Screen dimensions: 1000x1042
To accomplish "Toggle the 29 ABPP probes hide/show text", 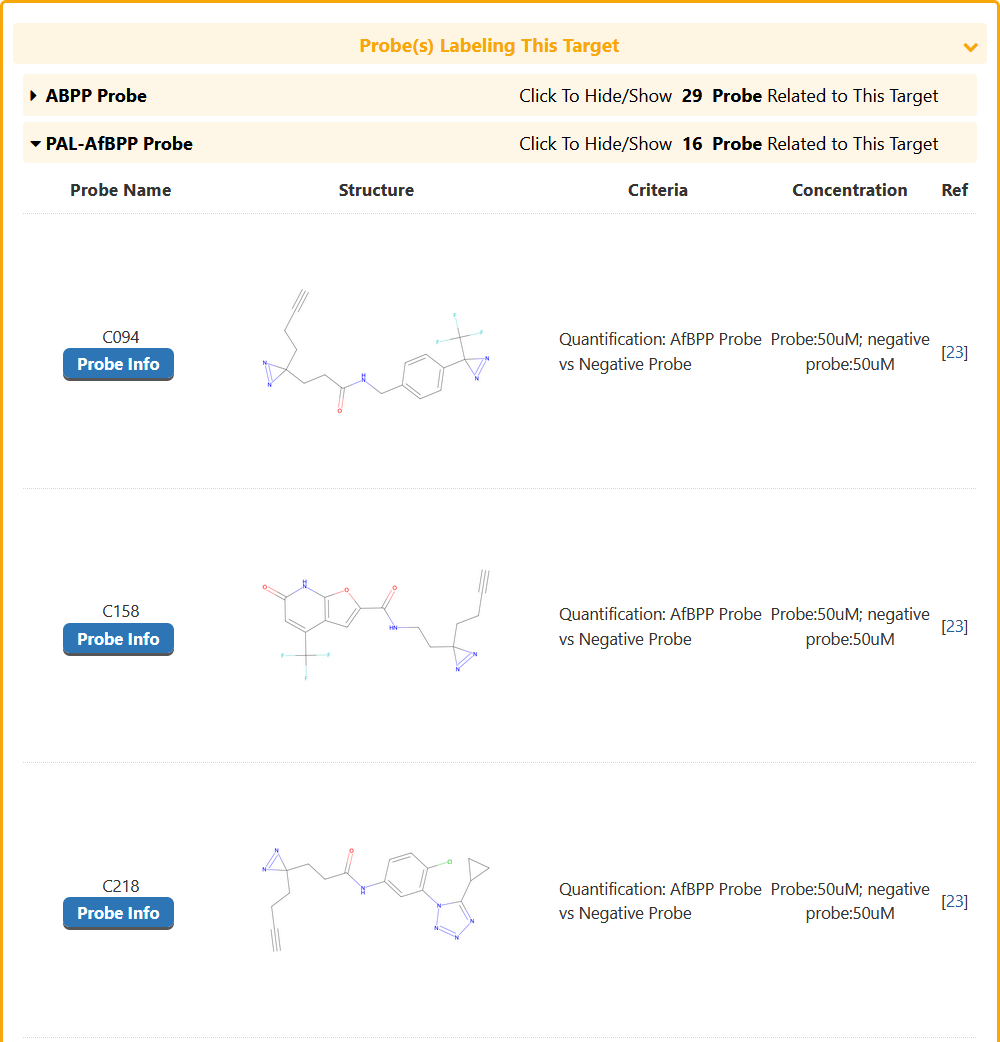I will click(728, 96).
